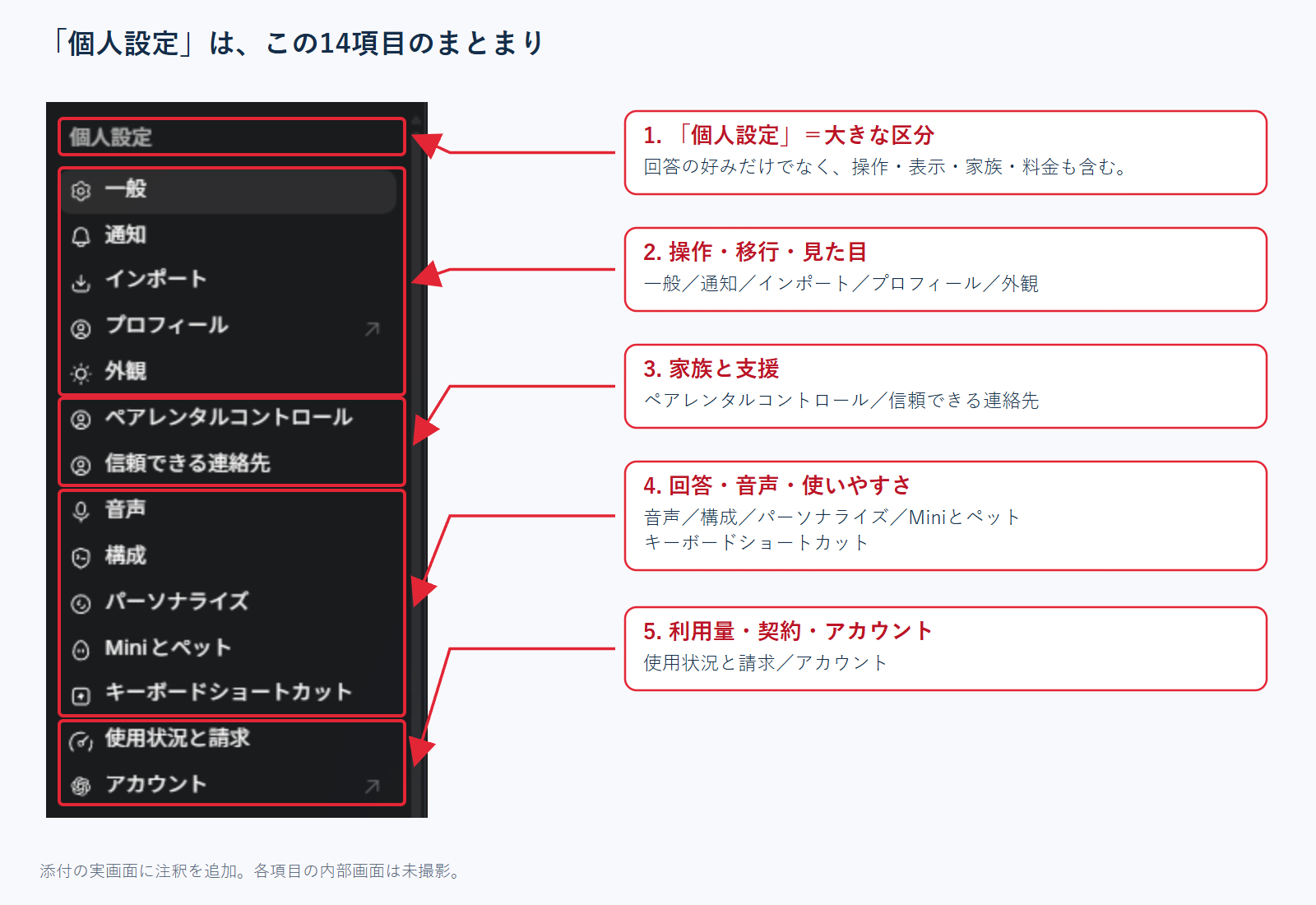The image size is (1316, 905).
Task: Click the page title about 14項目
Action: click(x=296, y=43)
